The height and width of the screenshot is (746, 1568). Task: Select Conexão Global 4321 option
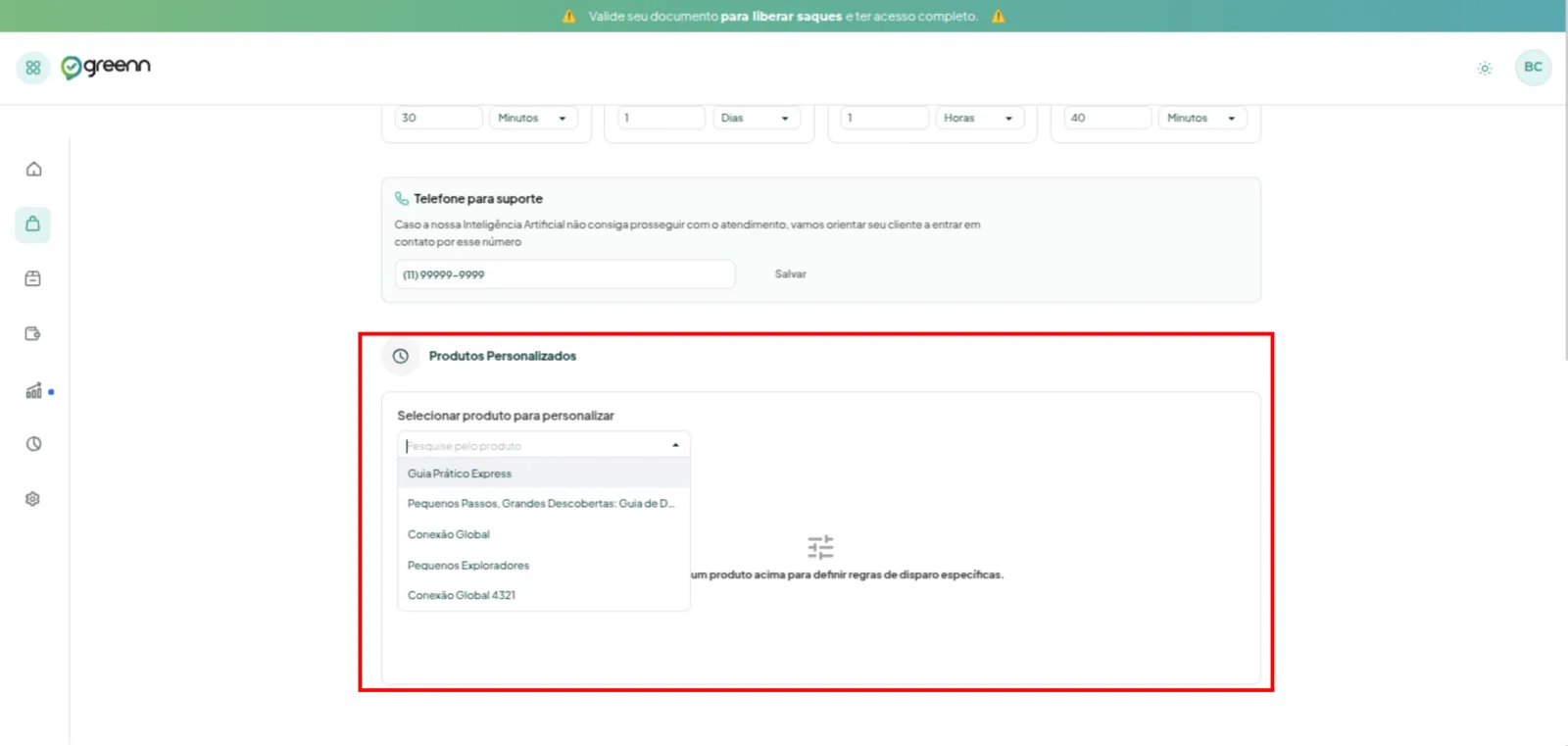coord(544,595)
